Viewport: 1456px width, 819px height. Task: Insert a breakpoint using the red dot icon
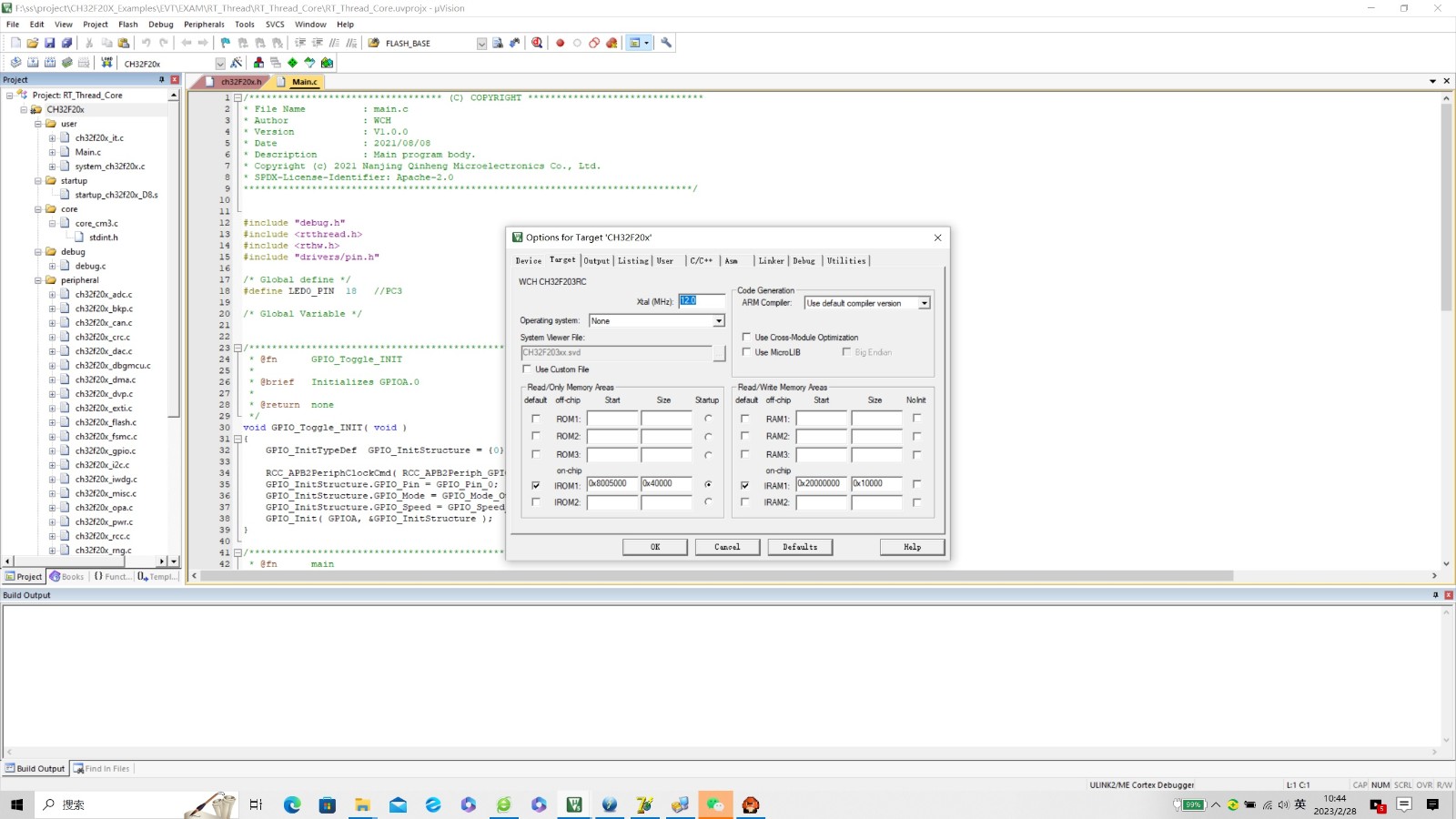(561, 43)
